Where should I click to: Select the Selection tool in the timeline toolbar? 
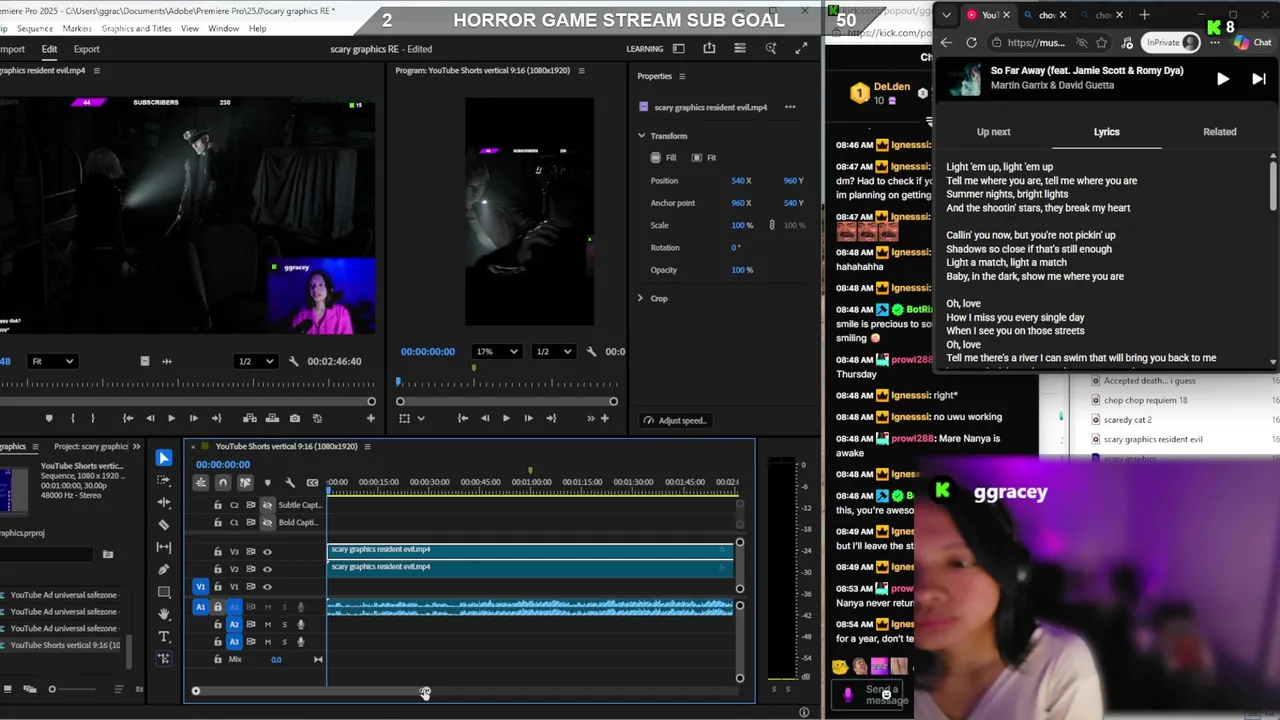[x=164, y=458]
